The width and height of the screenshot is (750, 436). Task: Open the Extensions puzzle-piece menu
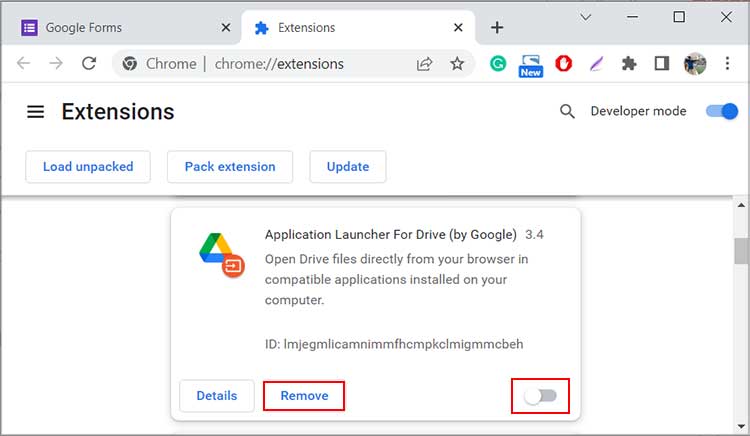click(x=629, y=64)
